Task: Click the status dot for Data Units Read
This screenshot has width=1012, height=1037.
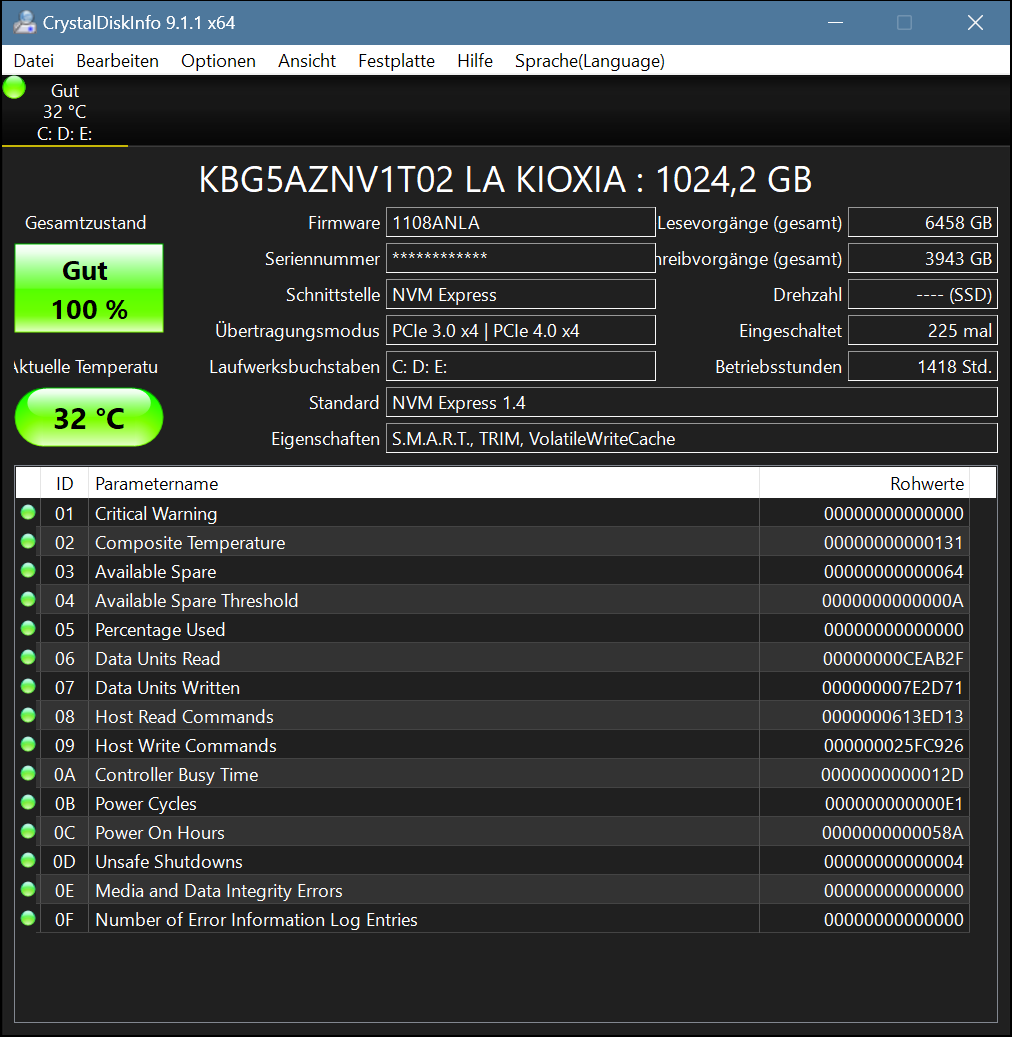Action: (28, 657)
